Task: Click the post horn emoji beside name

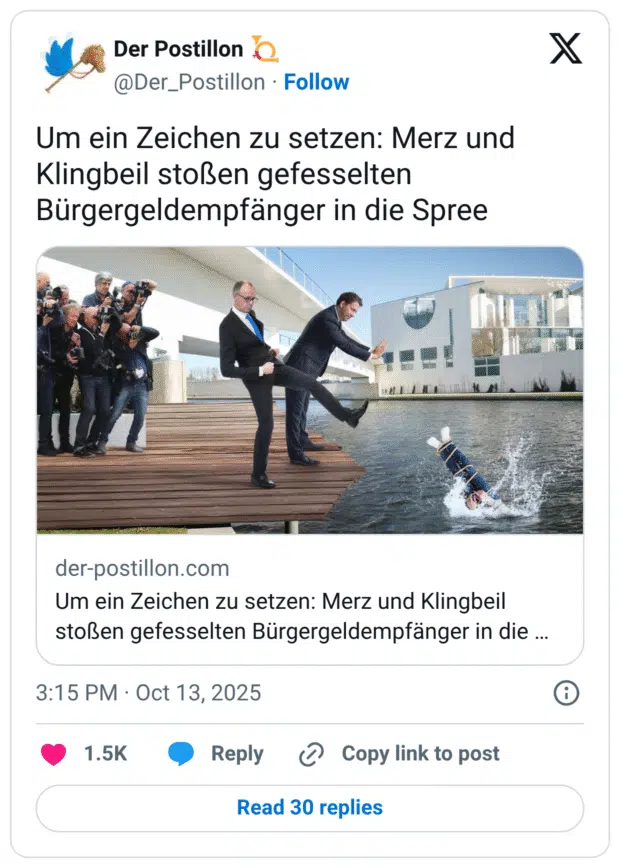Action: (x=265, y=49)
